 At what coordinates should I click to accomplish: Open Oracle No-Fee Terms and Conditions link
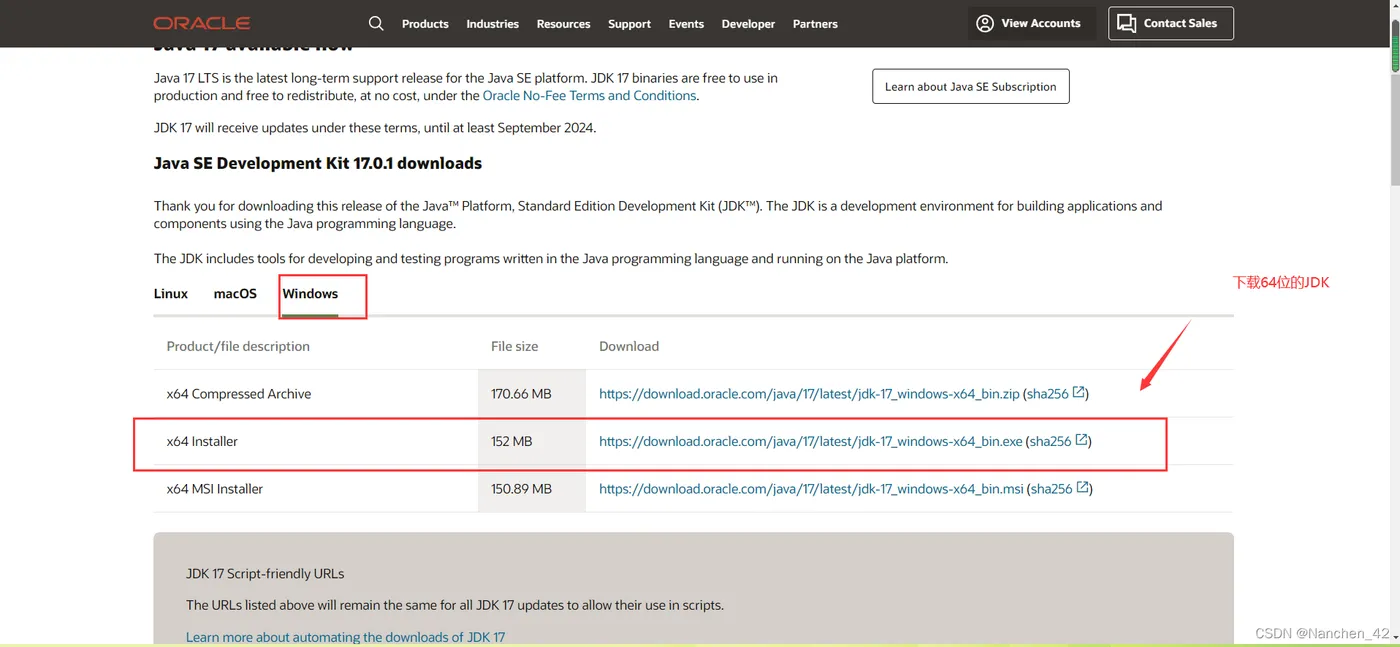589,96
